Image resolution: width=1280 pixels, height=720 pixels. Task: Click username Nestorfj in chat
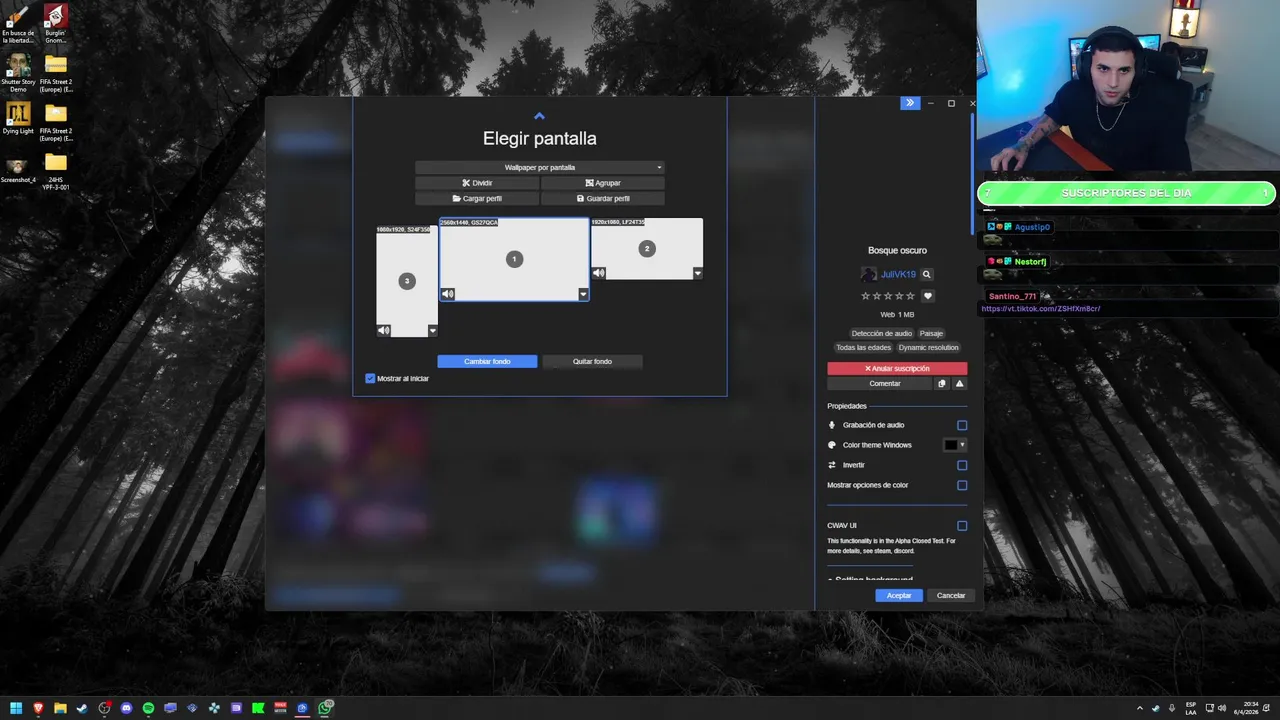pyautogui.click(x=1030, y=262)
